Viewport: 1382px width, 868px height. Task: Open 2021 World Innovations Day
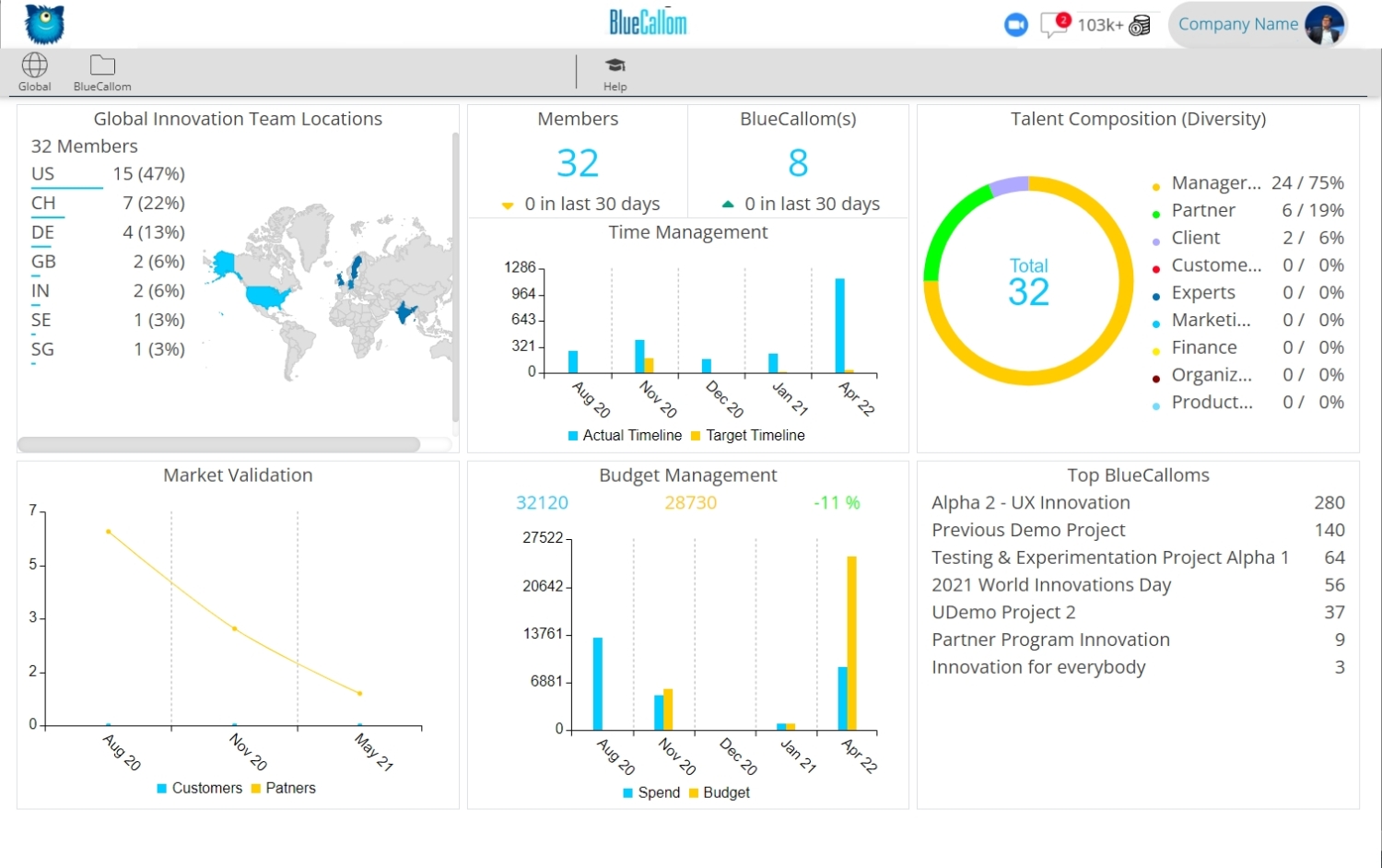1138,585
